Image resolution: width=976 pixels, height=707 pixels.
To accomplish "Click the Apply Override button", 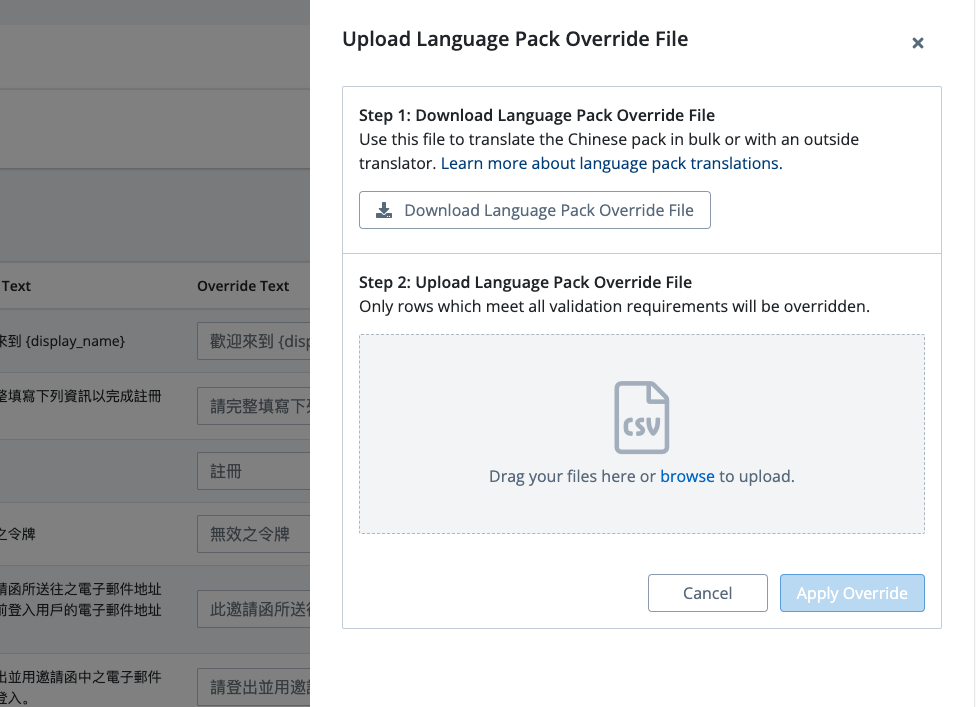I will (852, 593).
